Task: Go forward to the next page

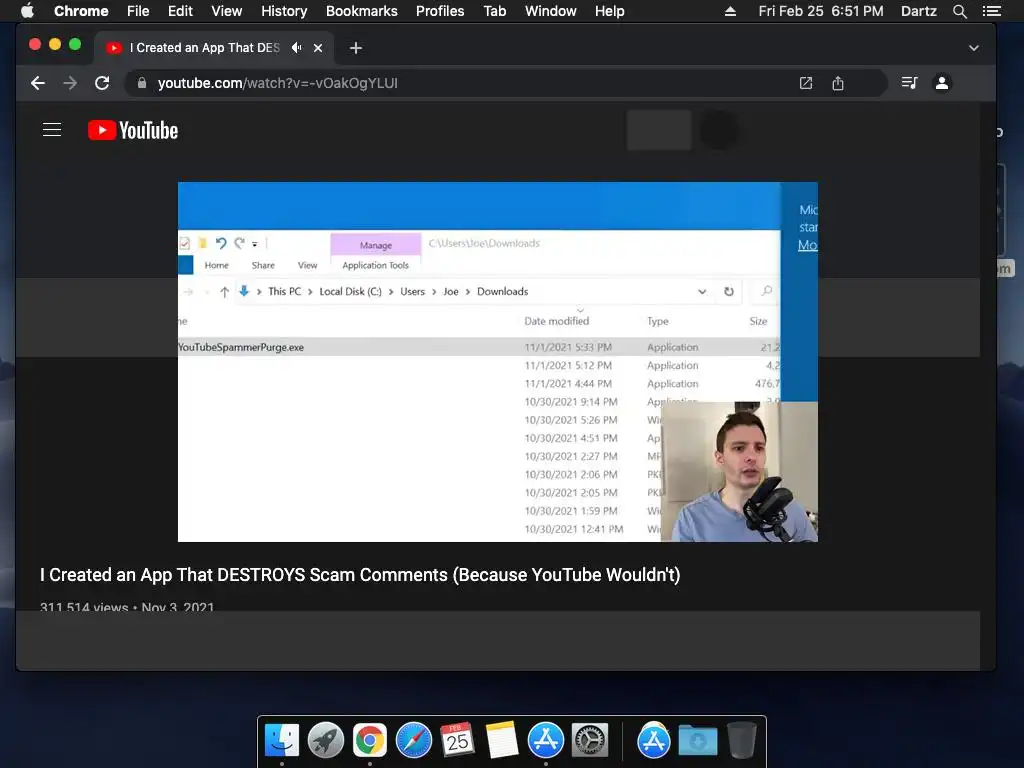Action: click(70, 83)
